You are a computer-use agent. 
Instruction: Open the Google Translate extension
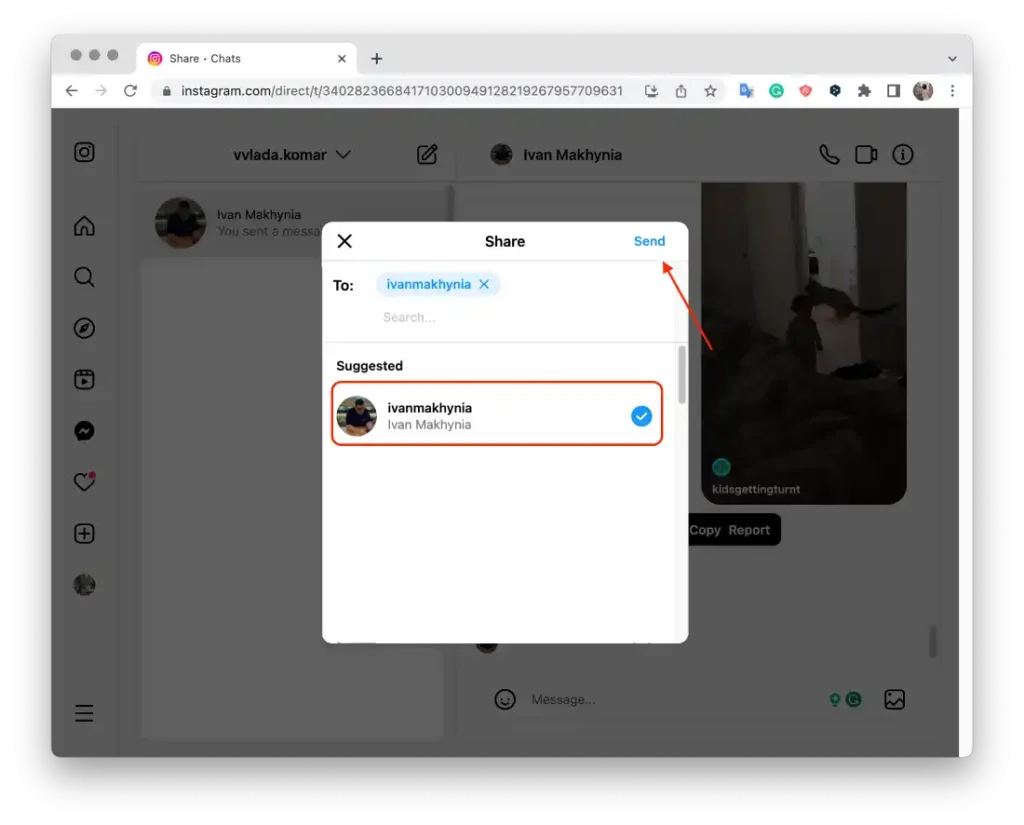746,91
